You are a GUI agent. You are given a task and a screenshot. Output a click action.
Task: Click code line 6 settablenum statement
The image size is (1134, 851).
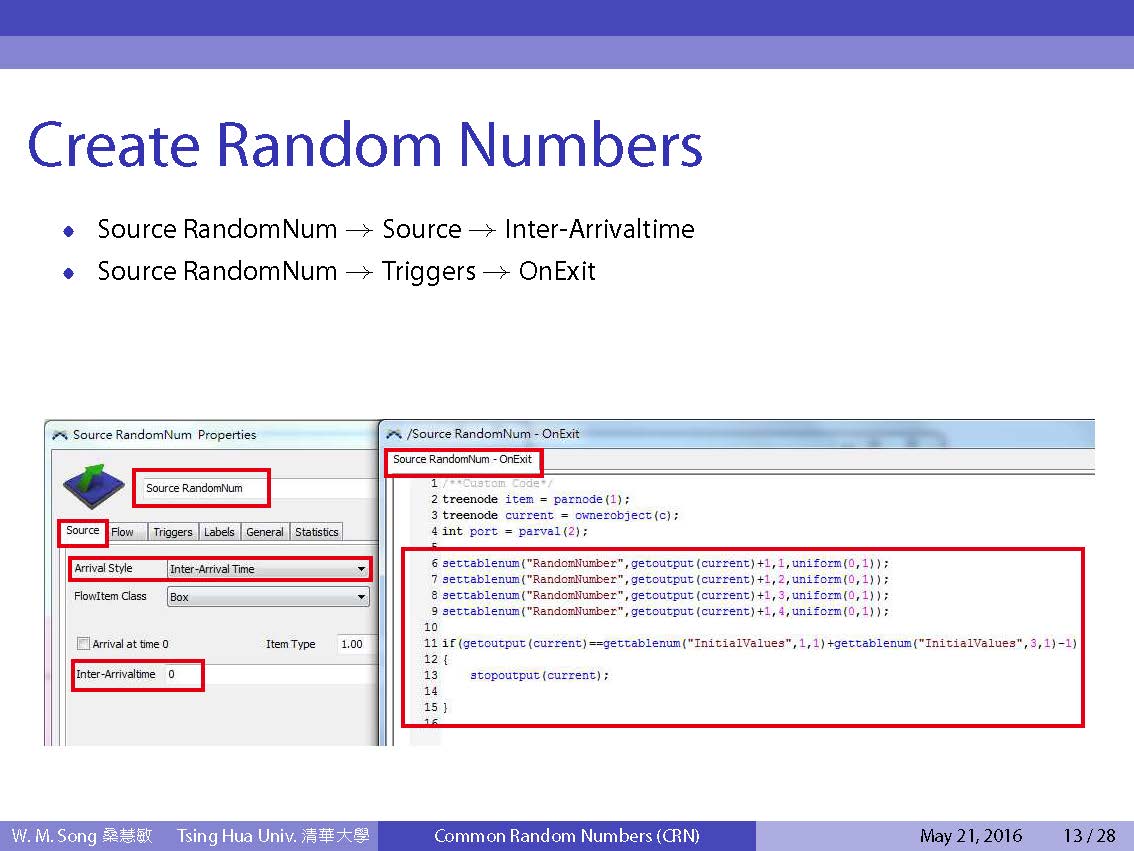[x=665, y=563]
